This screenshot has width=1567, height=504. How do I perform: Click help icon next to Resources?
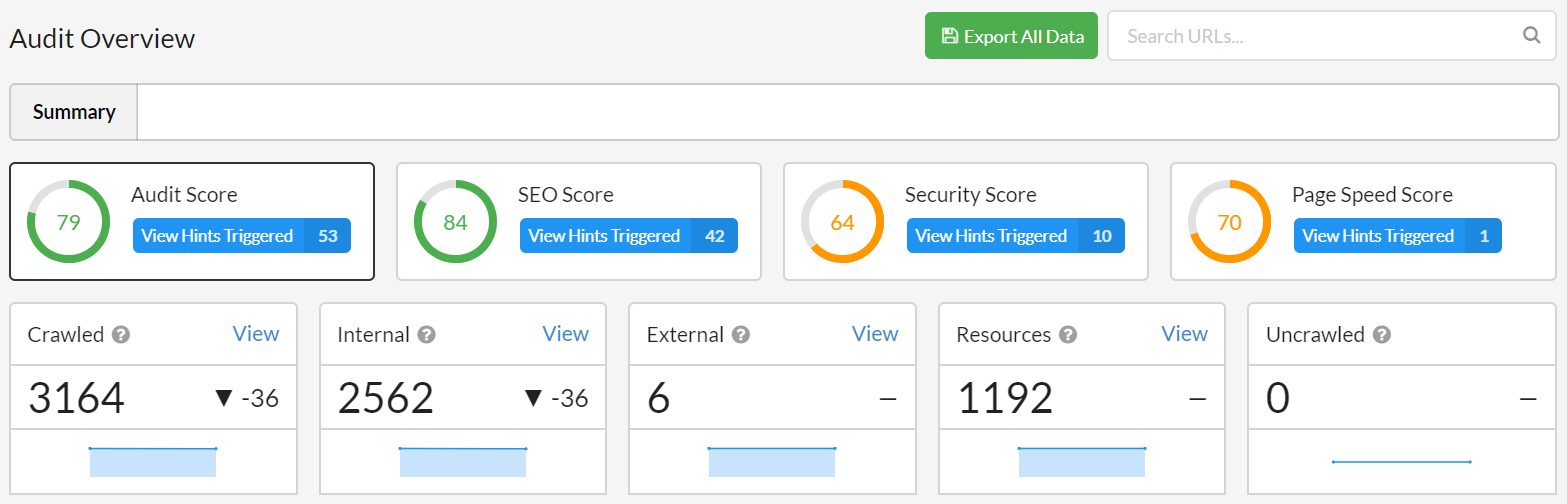(x=1068, y=335)
